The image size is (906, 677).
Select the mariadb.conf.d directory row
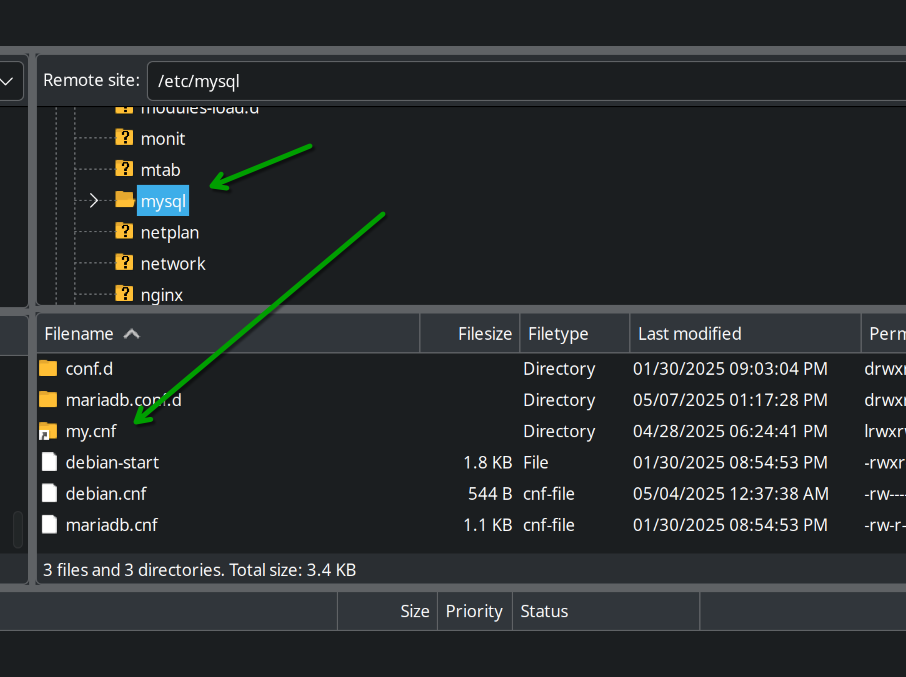coord(471,400)
